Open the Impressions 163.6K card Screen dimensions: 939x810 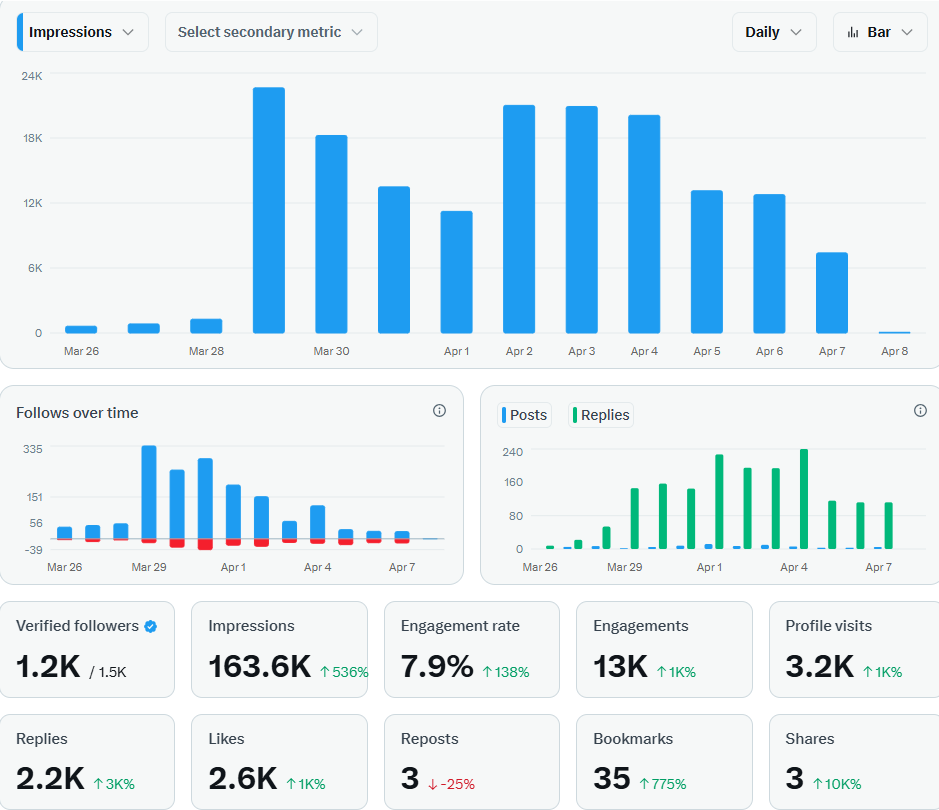pos(279,650)
